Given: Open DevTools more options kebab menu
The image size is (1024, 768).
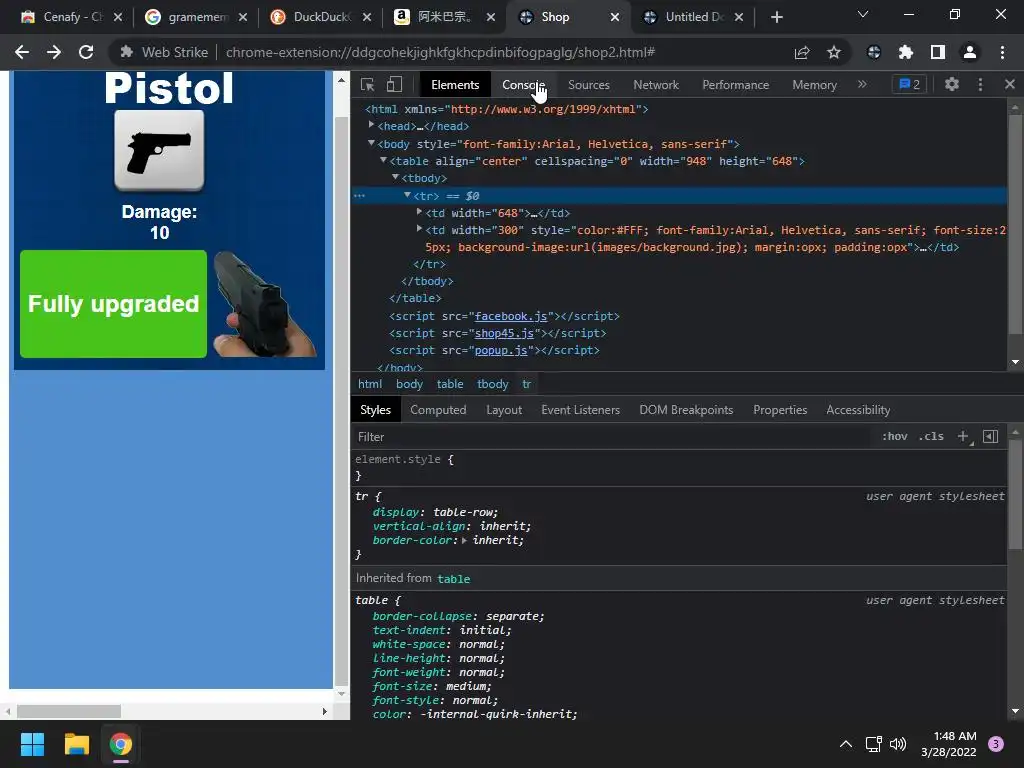Looking at the screenshot, I should click(980, 84).
